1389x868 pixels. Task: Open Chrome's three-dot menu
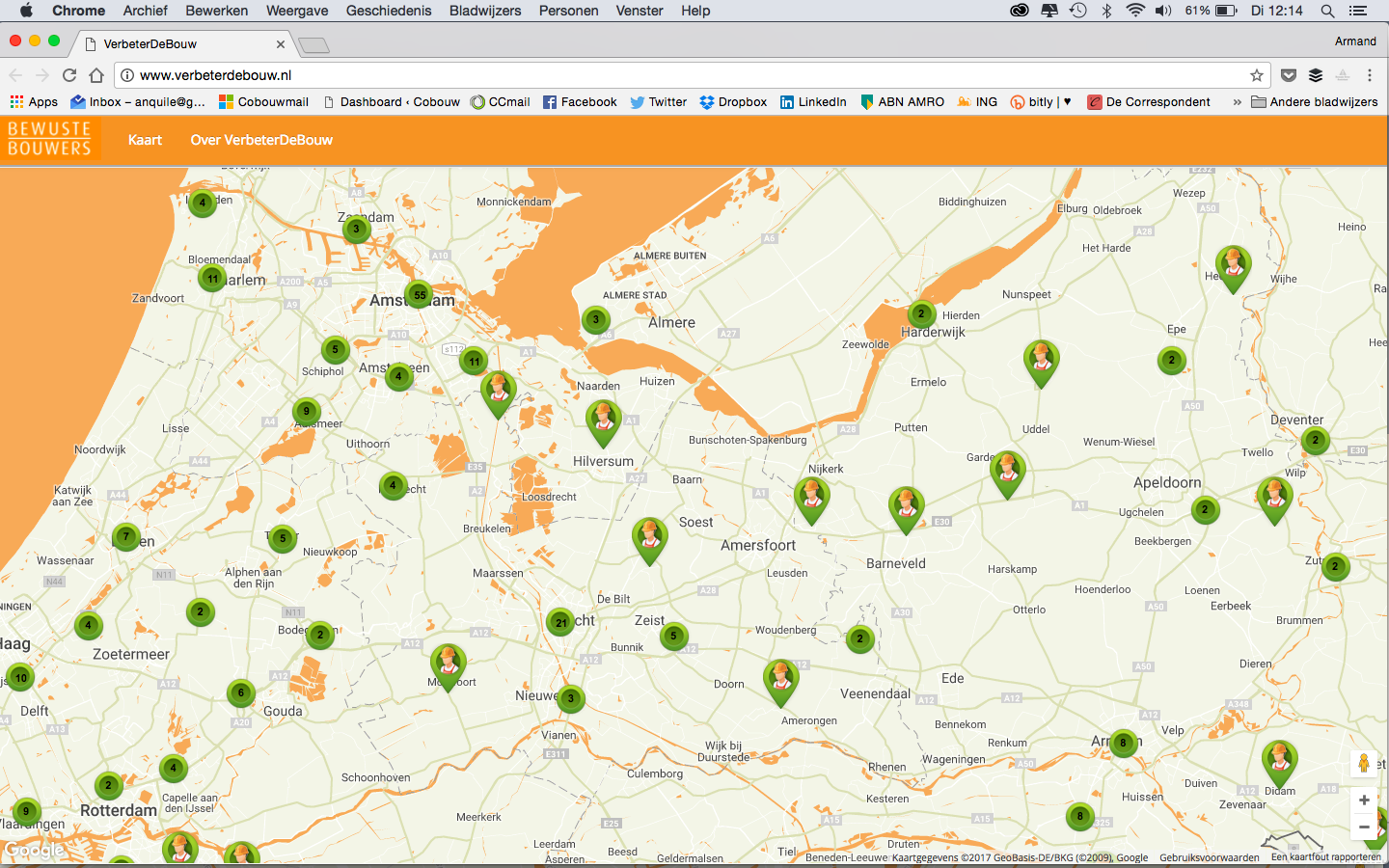pos(1369,75)
